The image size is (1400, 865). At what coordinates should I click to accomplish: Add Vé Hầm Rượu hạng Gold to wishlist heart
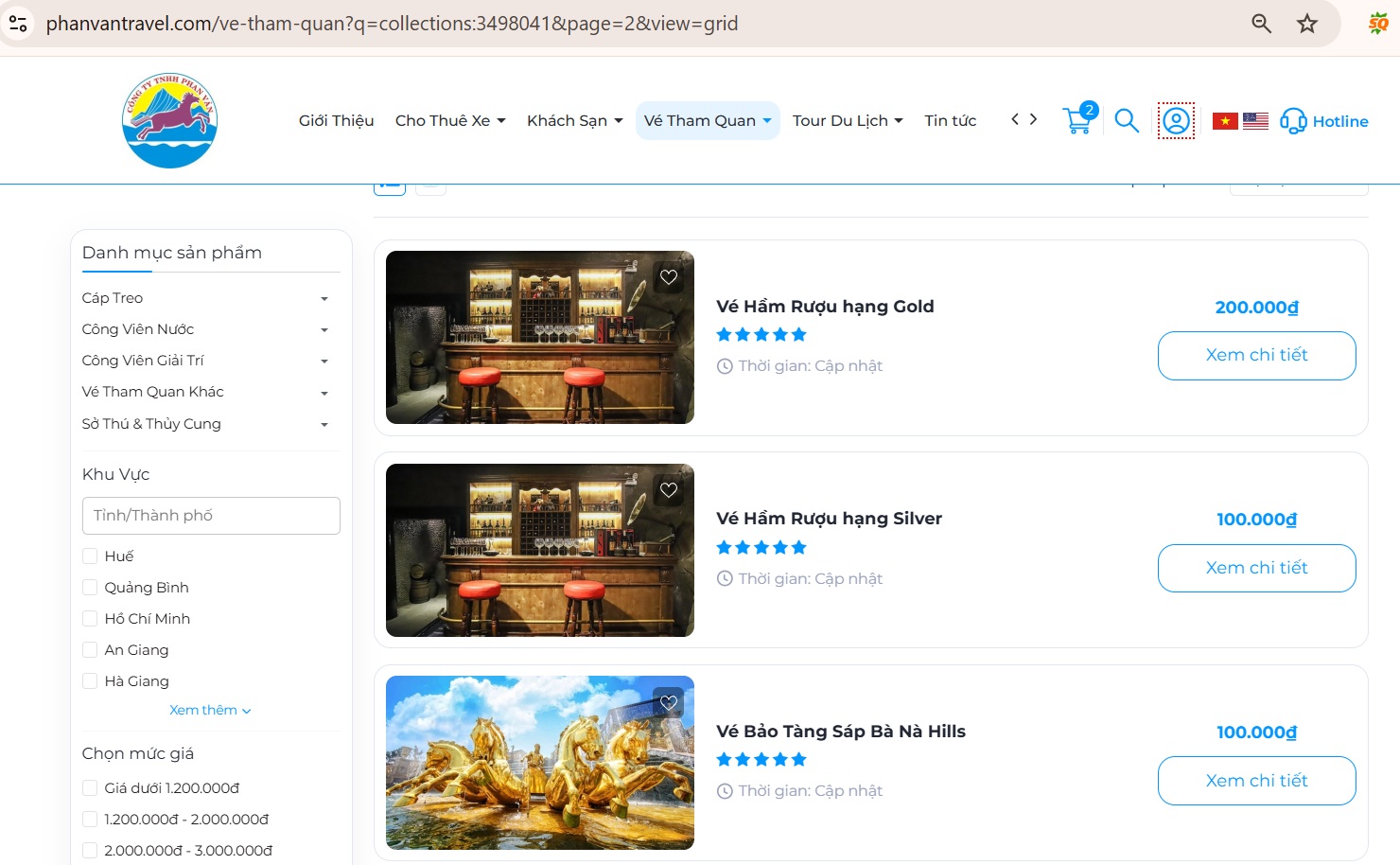click(669, 277)
